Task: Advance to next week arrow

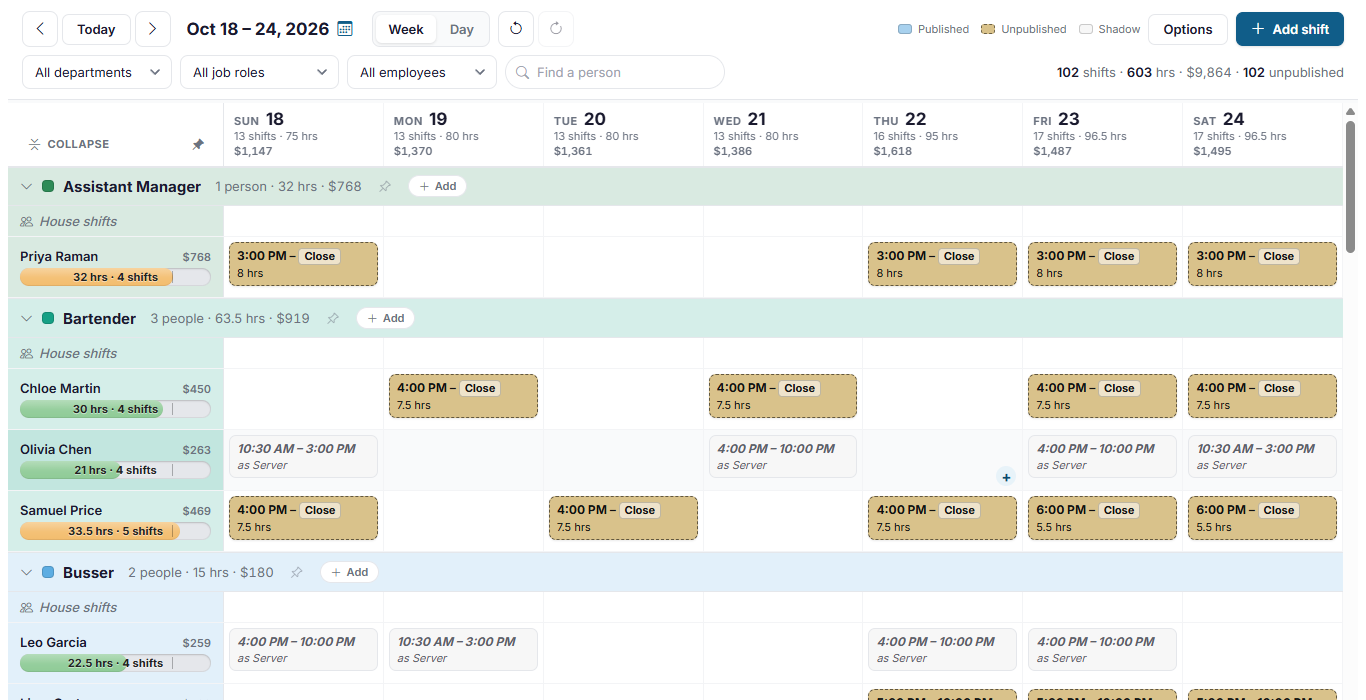Action: (x=152, y=29)
